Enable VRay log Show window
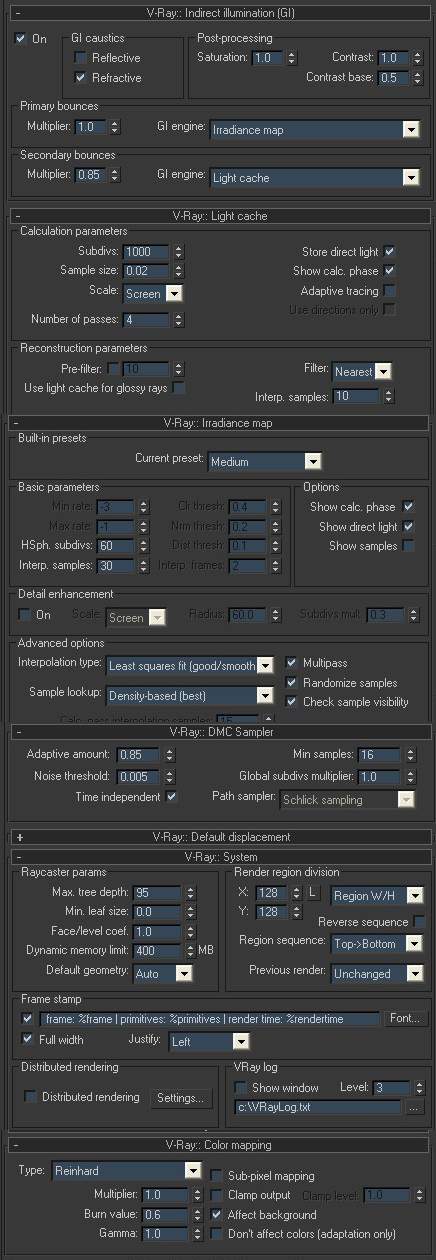The height and width of the screenshot is (1260, 436). point(240,1087)
